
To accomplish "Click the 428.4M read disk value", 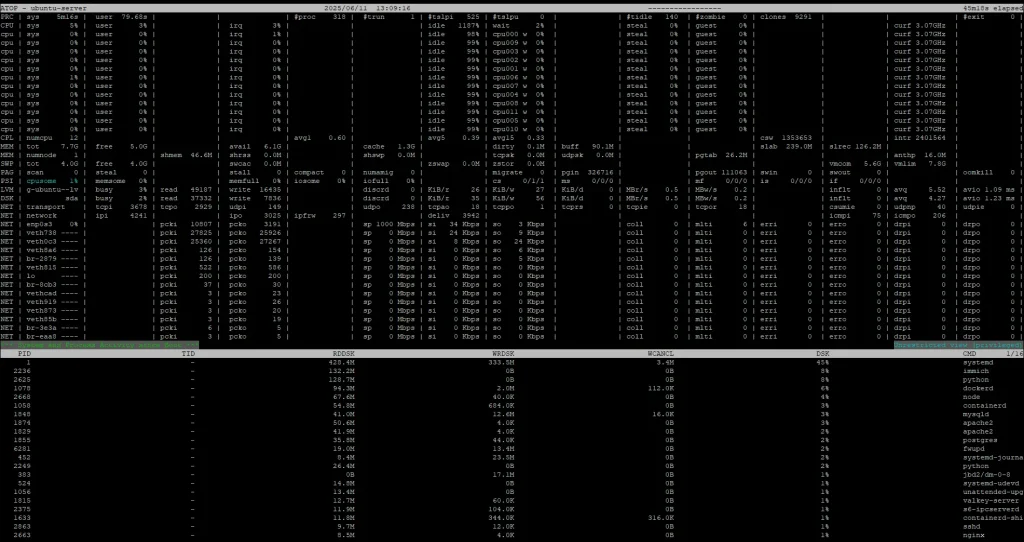I will 342,362.
